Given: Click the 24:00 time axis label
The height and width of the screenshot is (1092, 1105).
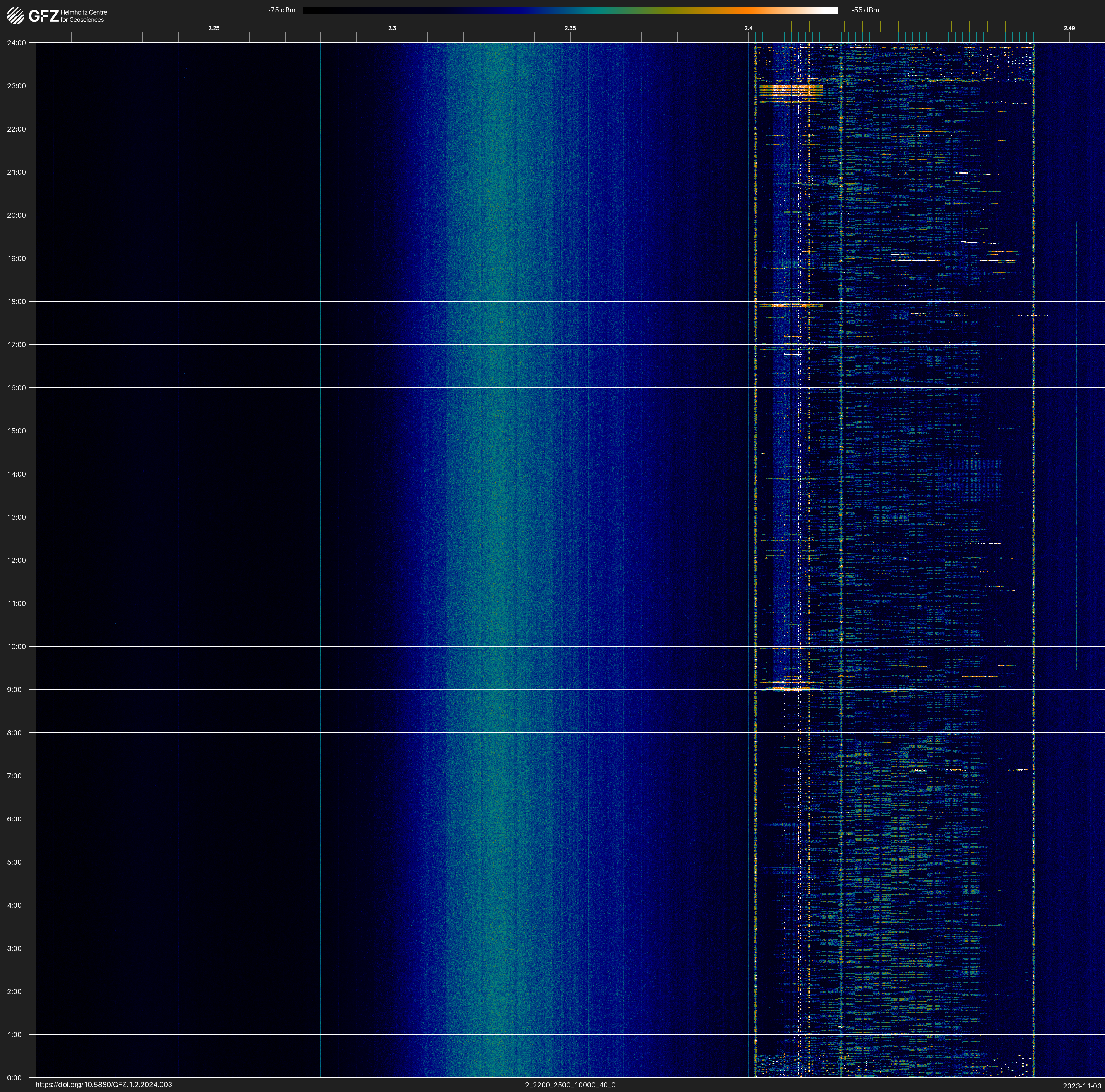Looking at the screenshot, I should point(16,43).
